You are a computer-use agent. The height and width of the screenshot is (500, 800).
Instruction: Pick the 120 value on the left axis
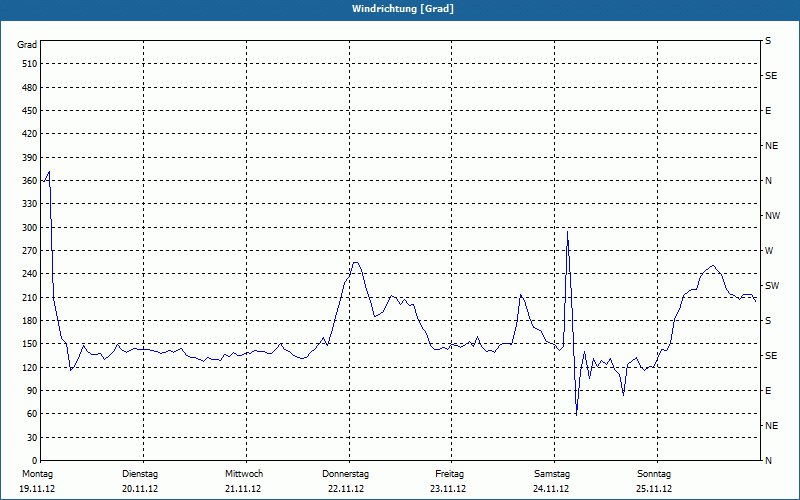pyautogui.click(x=30, y=367)
